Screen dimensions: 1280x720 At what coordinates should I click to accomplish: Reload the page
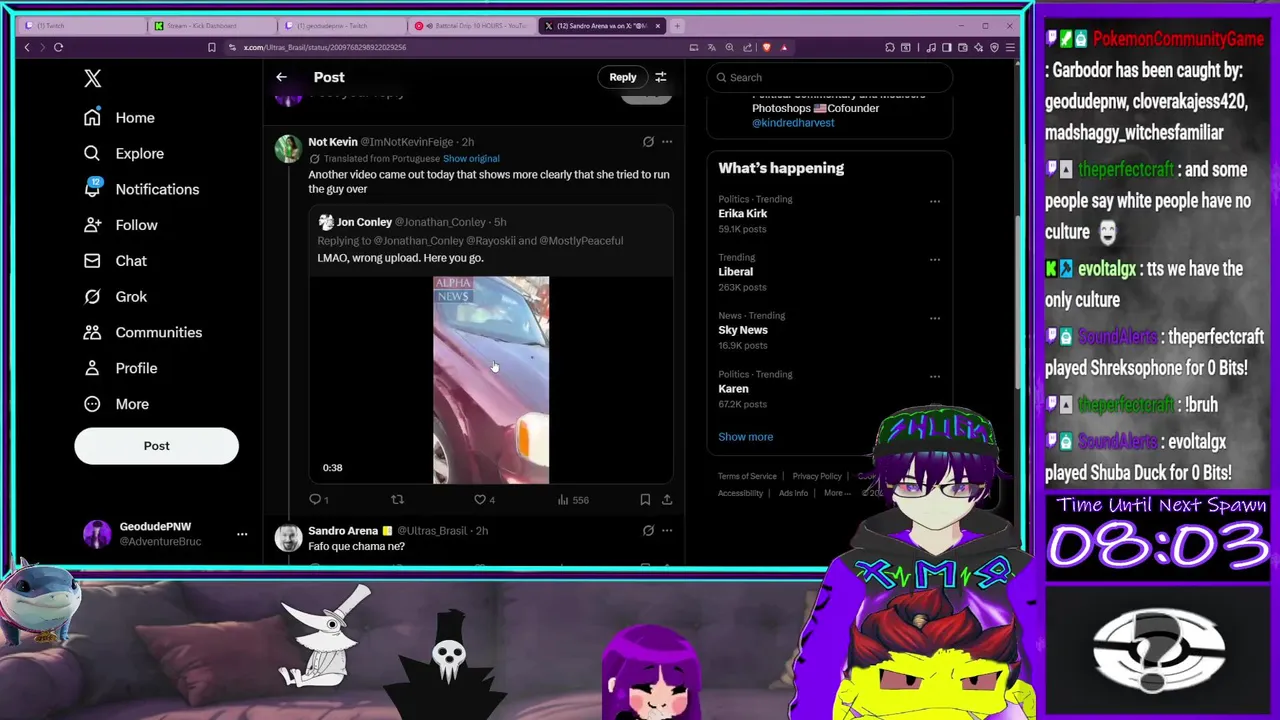(x=58, y=47)
